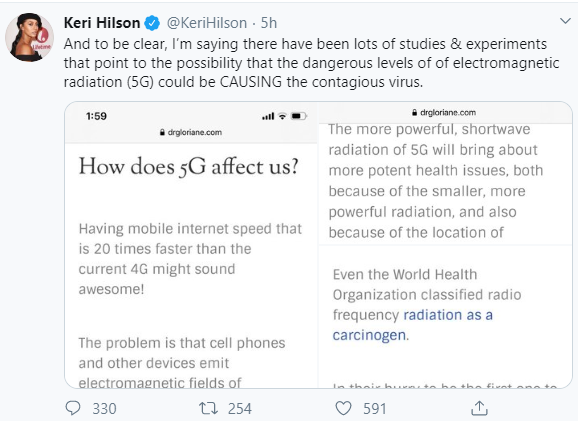View the right attached screenshot image
Screen dimensions: 578x421
pyautogui.click(x=445, y=245)
